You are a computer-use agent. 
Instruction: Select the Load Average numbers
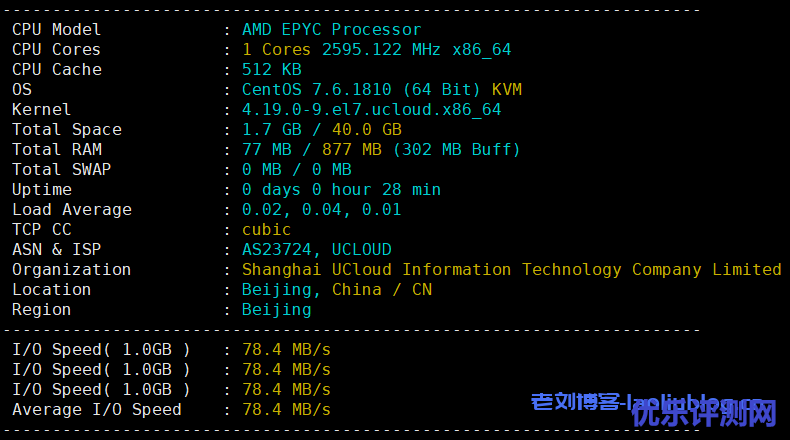point(321,210)
